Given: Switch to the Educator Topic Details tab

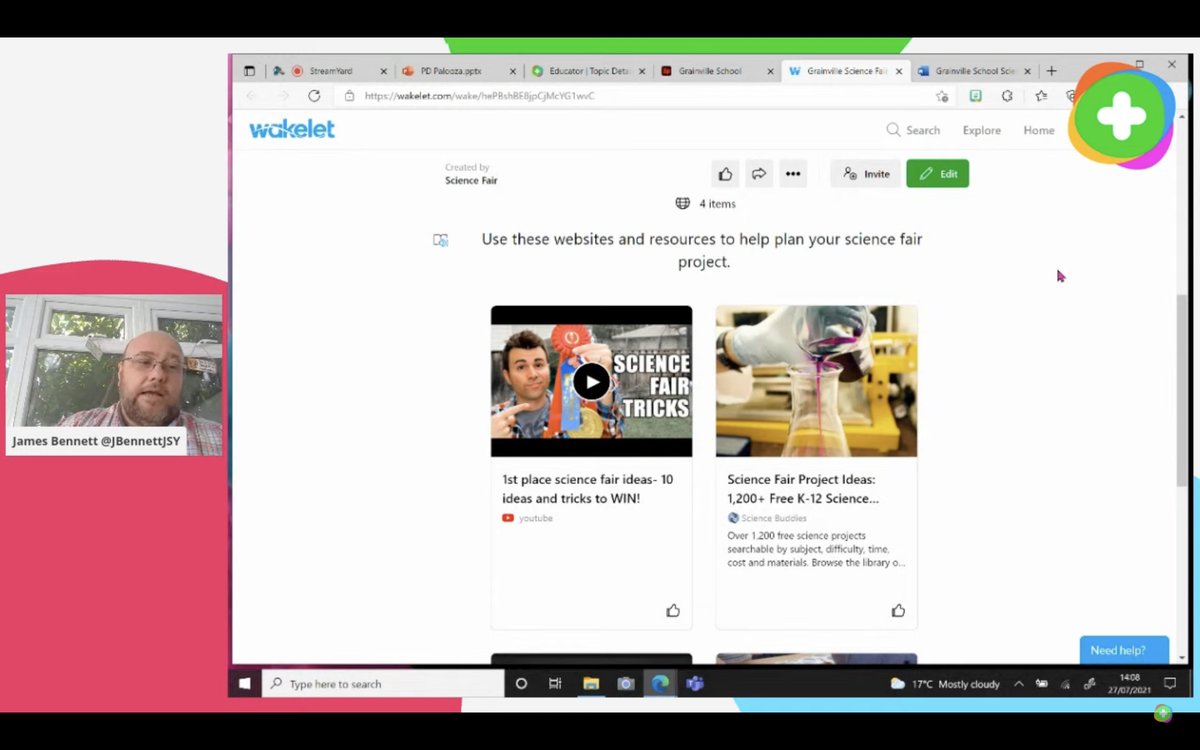Looking at the screenshot, I should (588, 71).
